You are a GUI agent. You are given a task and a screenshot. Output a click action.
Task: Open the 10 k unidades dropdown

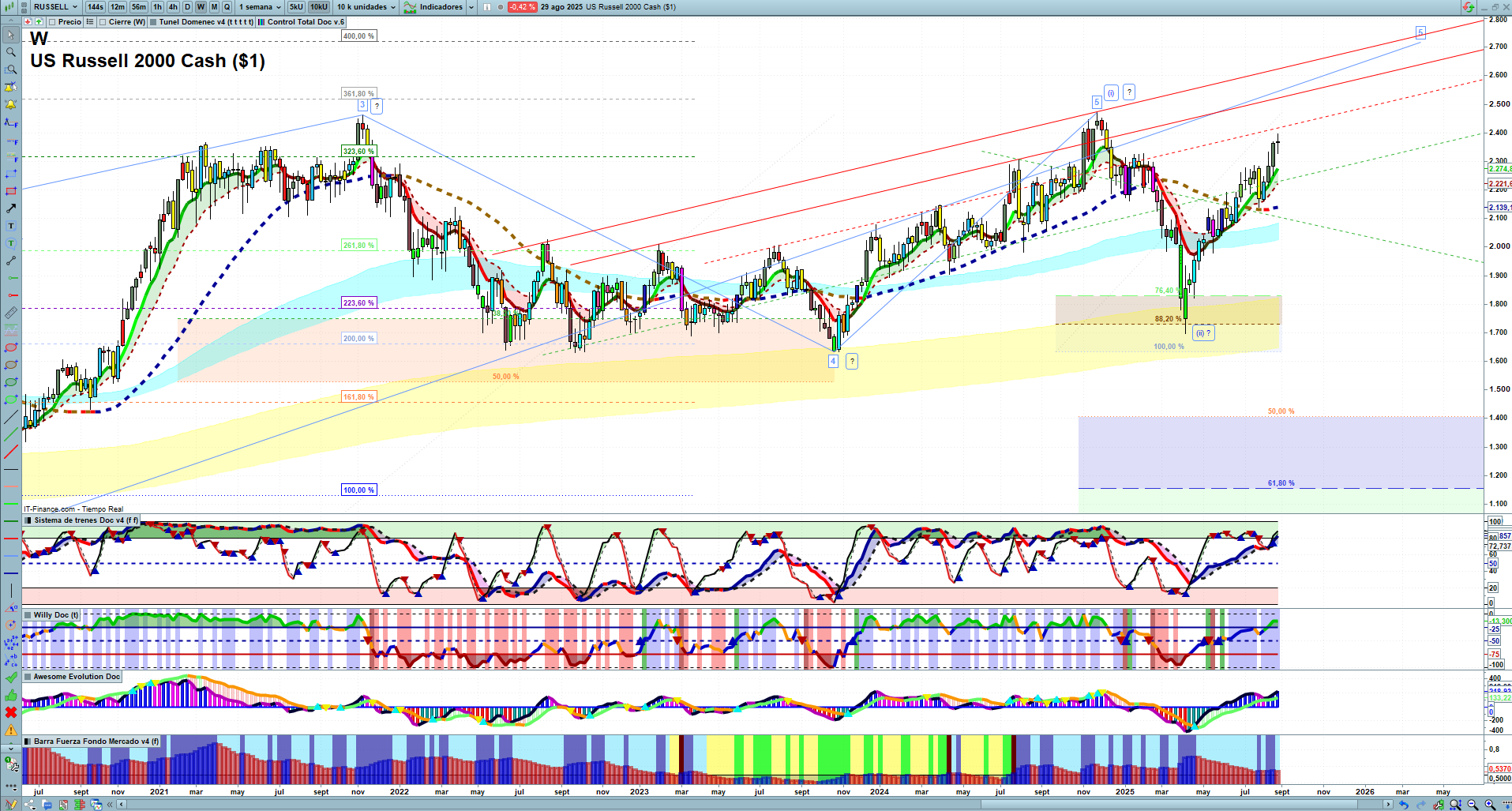(x=366, y=7)
